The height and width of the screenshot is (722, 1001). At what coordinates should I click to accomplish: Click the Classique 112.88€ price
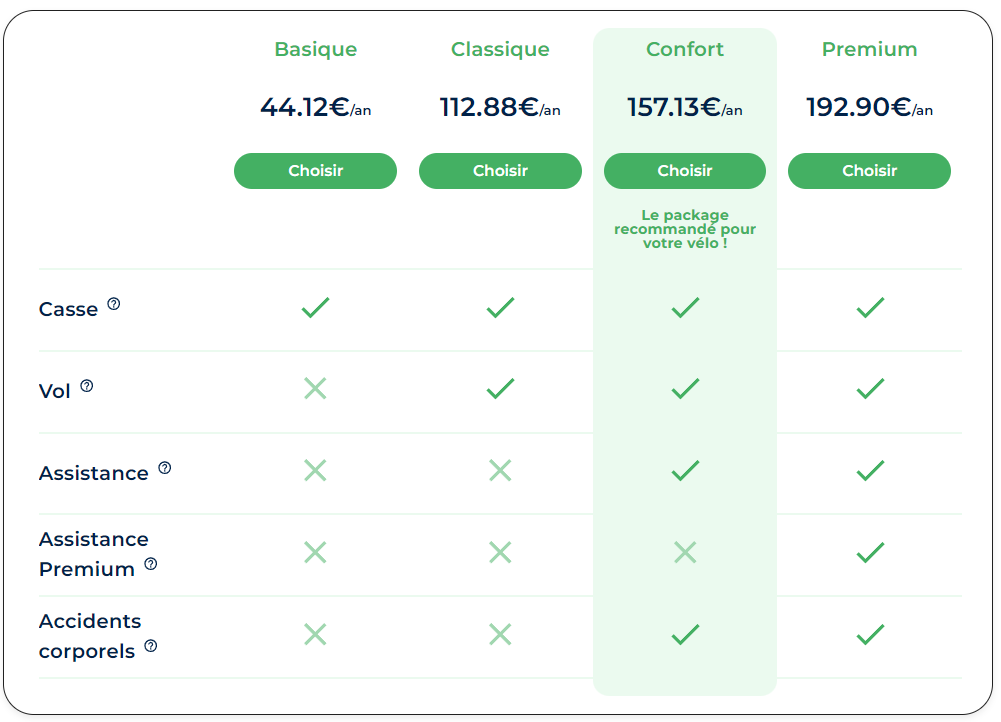coord(500,107)
